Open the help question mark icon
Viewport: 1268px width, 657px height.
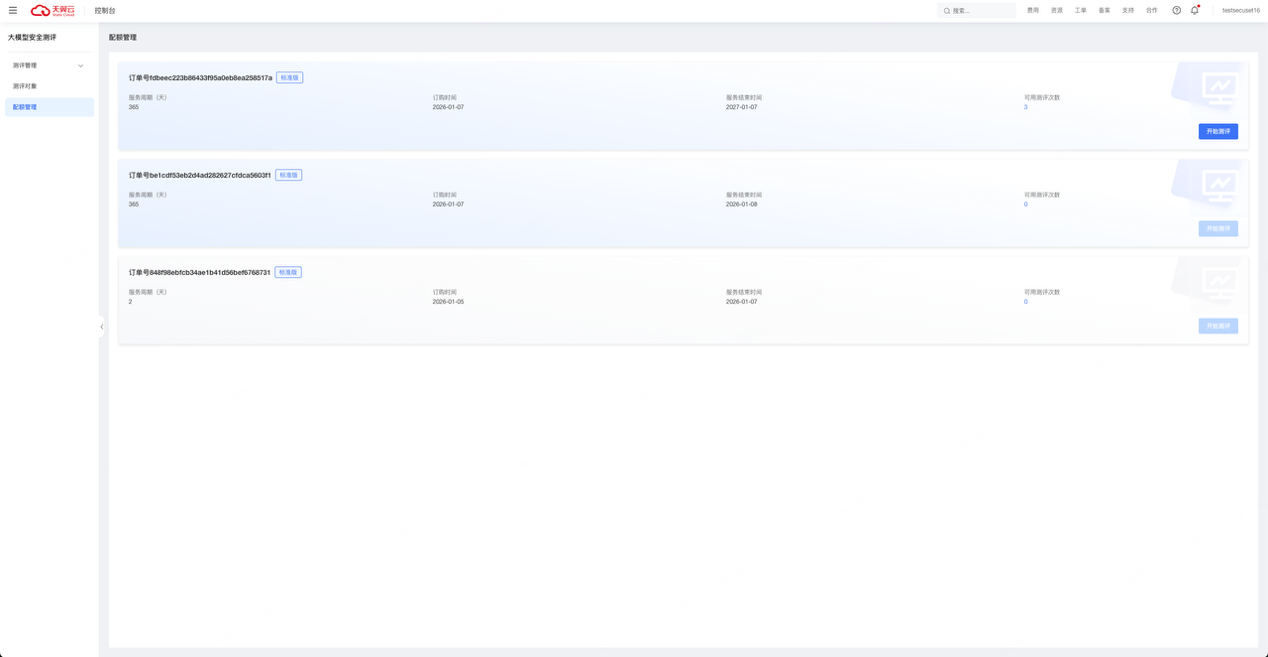(1176, 10)
